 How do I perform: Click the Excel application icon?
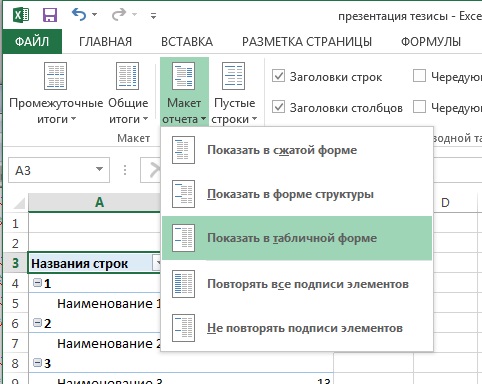click(21, 15)
